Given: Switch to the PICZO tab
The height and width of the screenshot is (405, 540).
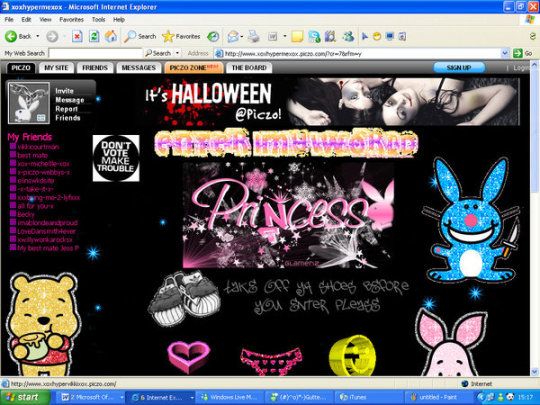Looking at the screenshot, I should coord(21,68).
